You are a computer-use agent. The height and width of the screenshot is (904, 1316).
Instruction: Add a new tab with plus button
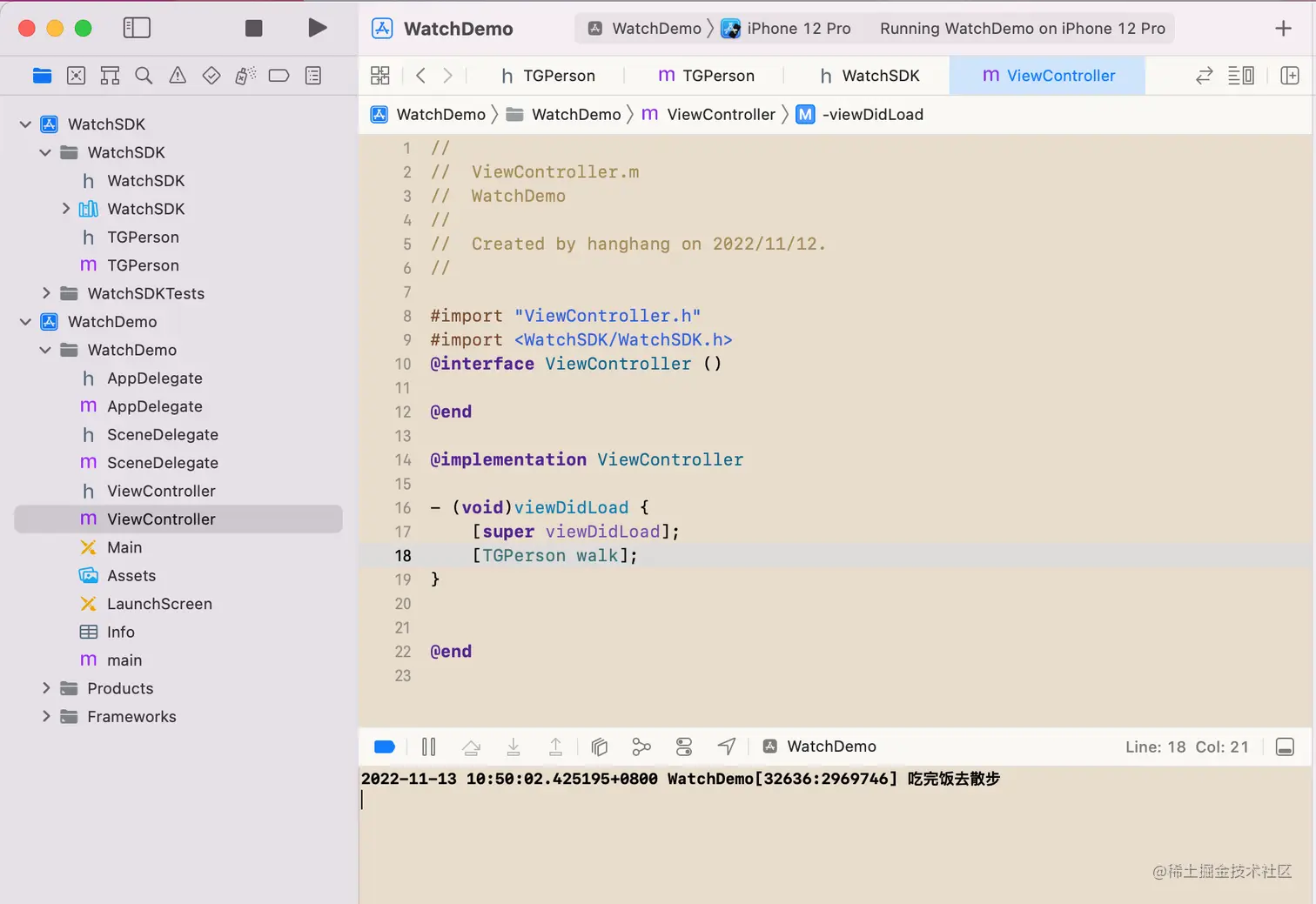pos(1283,29)
